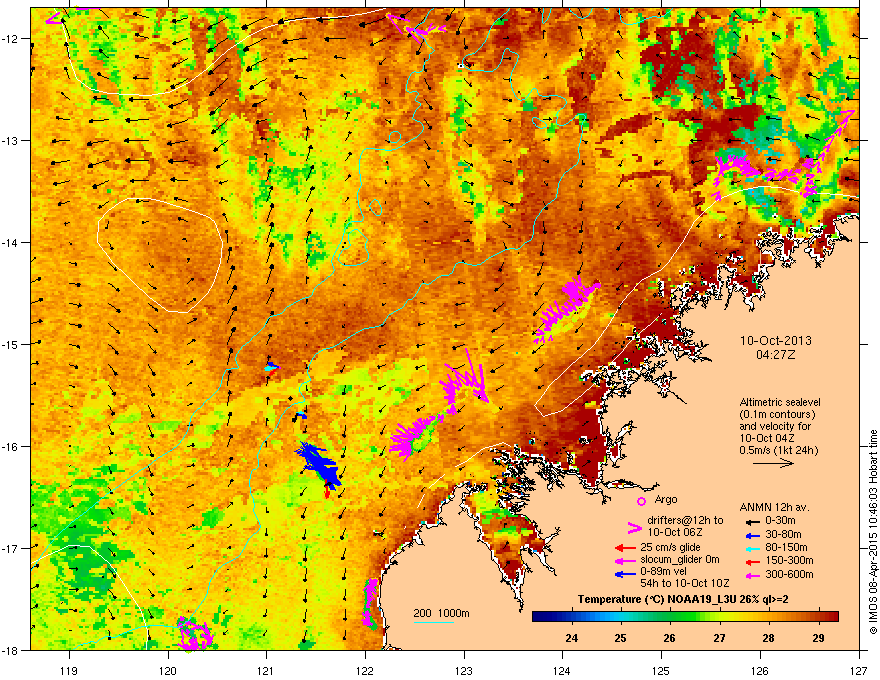Click the longitude axis label 121

(266, 670)
